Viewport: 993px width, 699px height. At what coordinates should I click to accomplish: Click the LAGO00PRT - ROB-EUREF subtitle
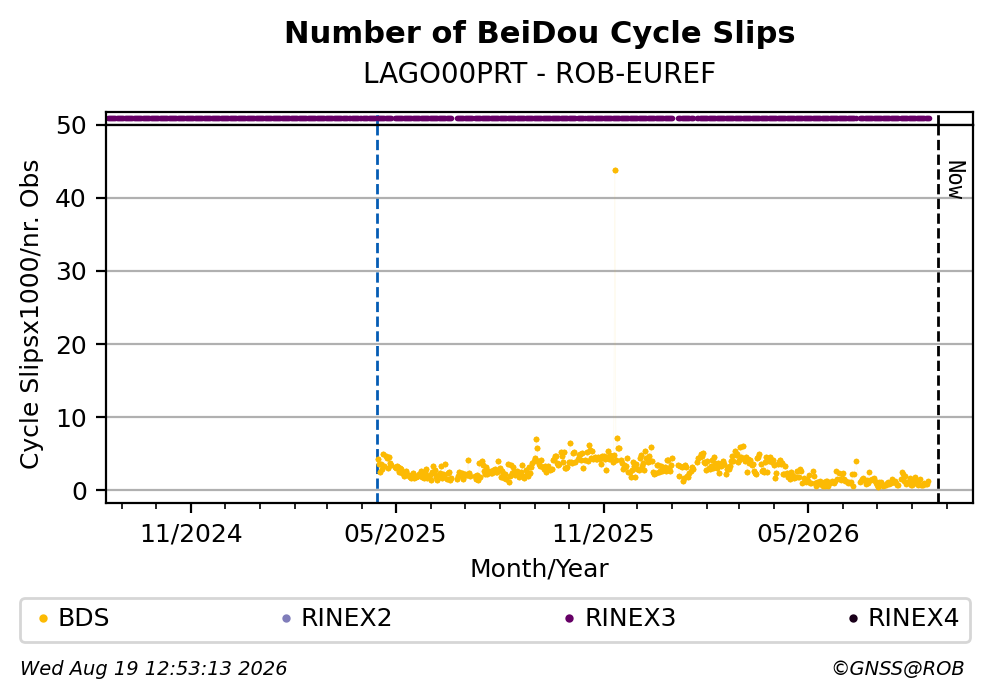[540, 74]
